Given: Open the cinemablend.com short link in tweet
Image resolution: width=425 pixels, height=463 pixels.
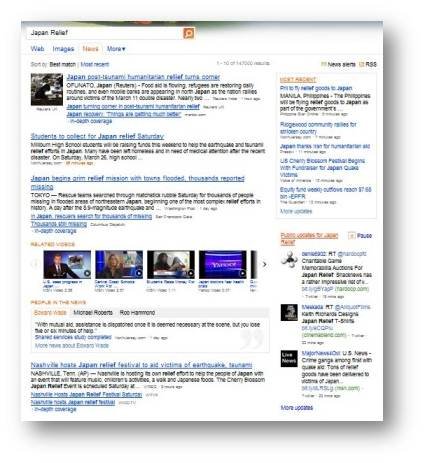Looking at the screenshot, I should coord(317,328).
